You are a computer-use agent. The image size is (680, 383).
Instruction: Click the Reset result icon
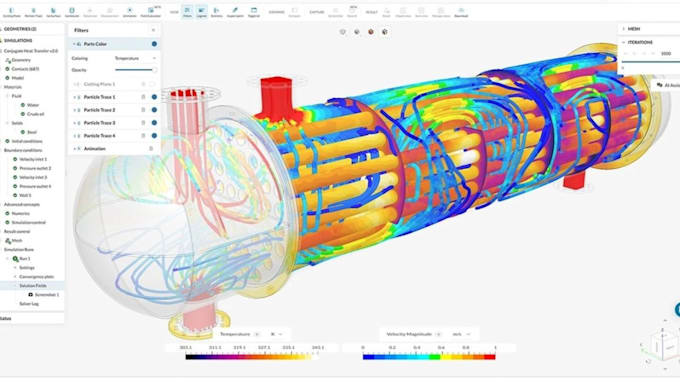386,12
